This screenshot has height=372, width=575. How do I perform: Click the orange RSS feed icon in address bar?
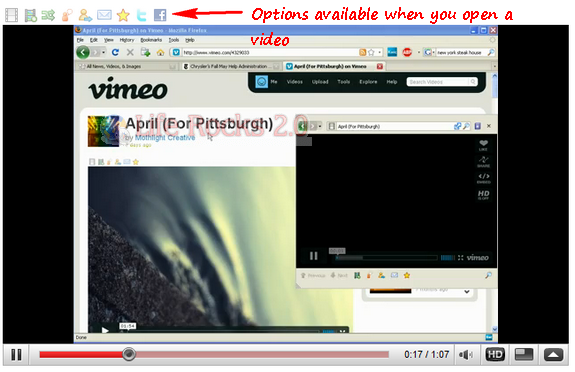click(362, 52)
